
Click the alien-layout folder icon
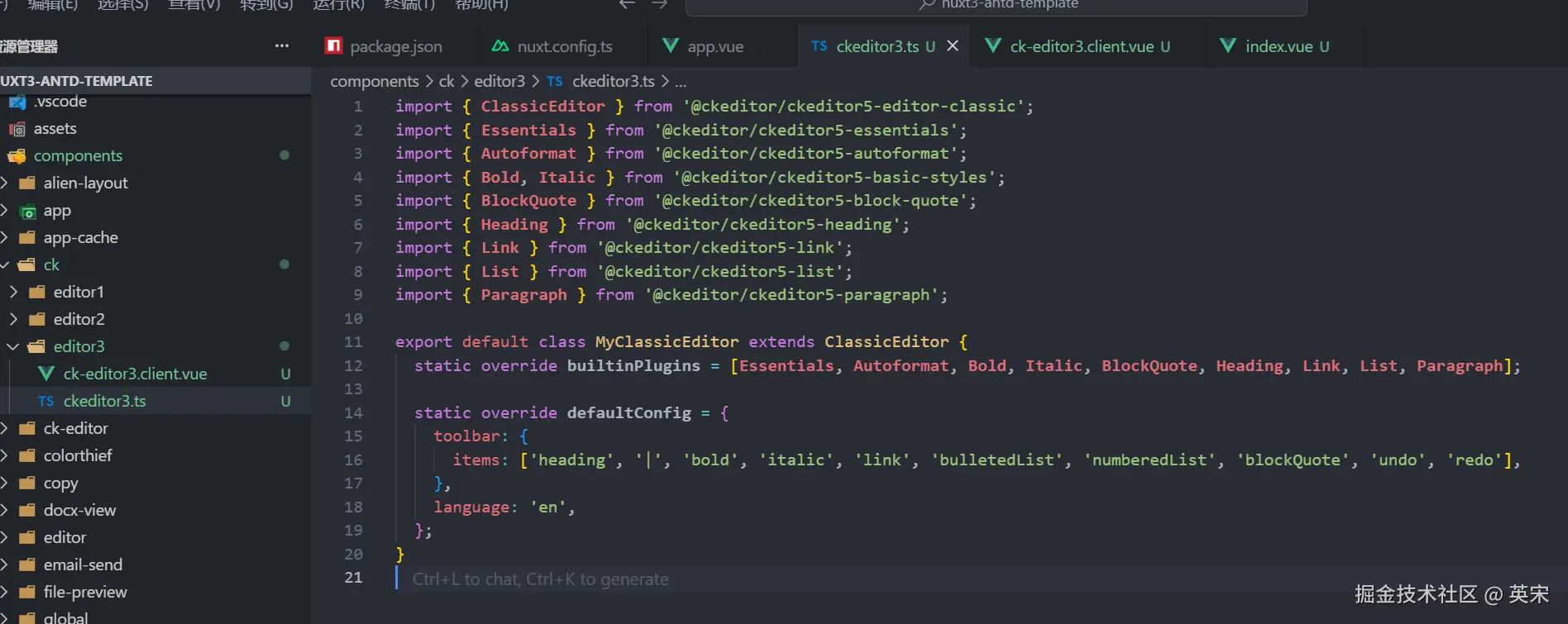(x=27, y=183)
